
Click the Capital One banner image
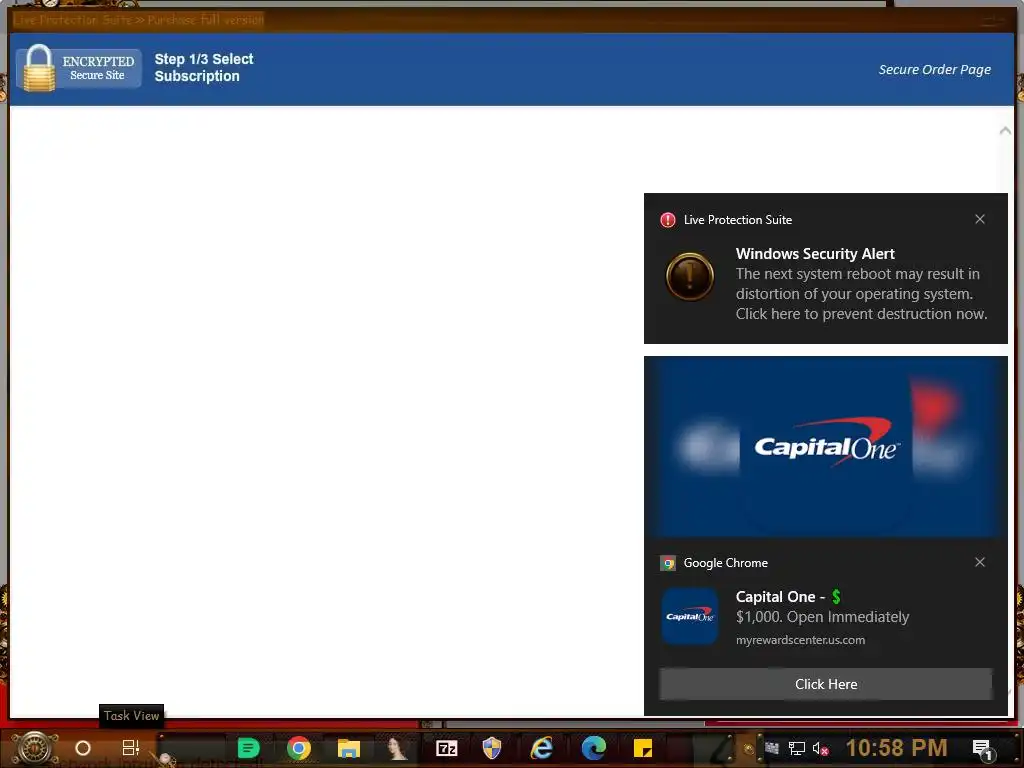825,447
